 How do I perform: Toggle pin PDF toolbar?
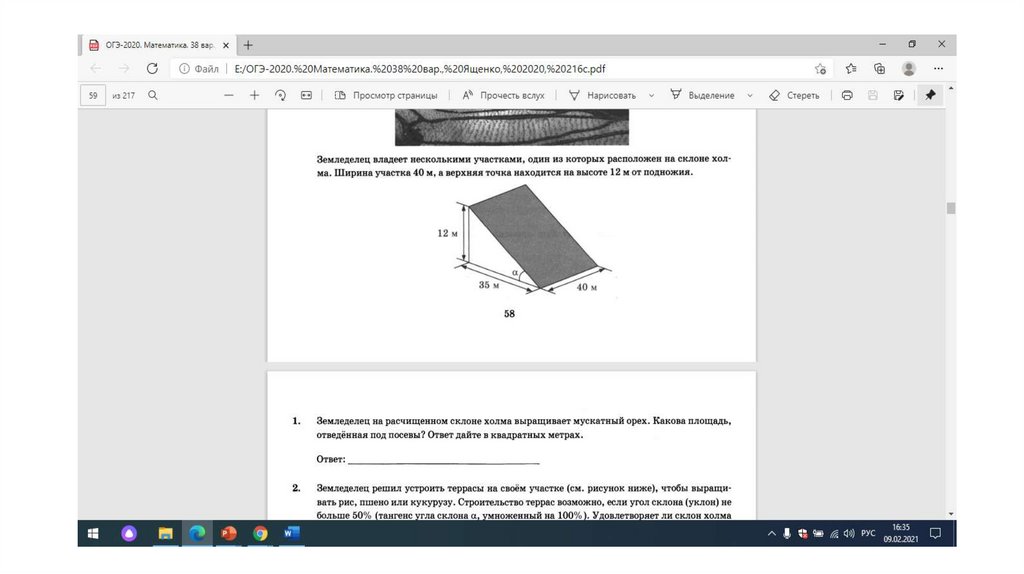point(930,95)
